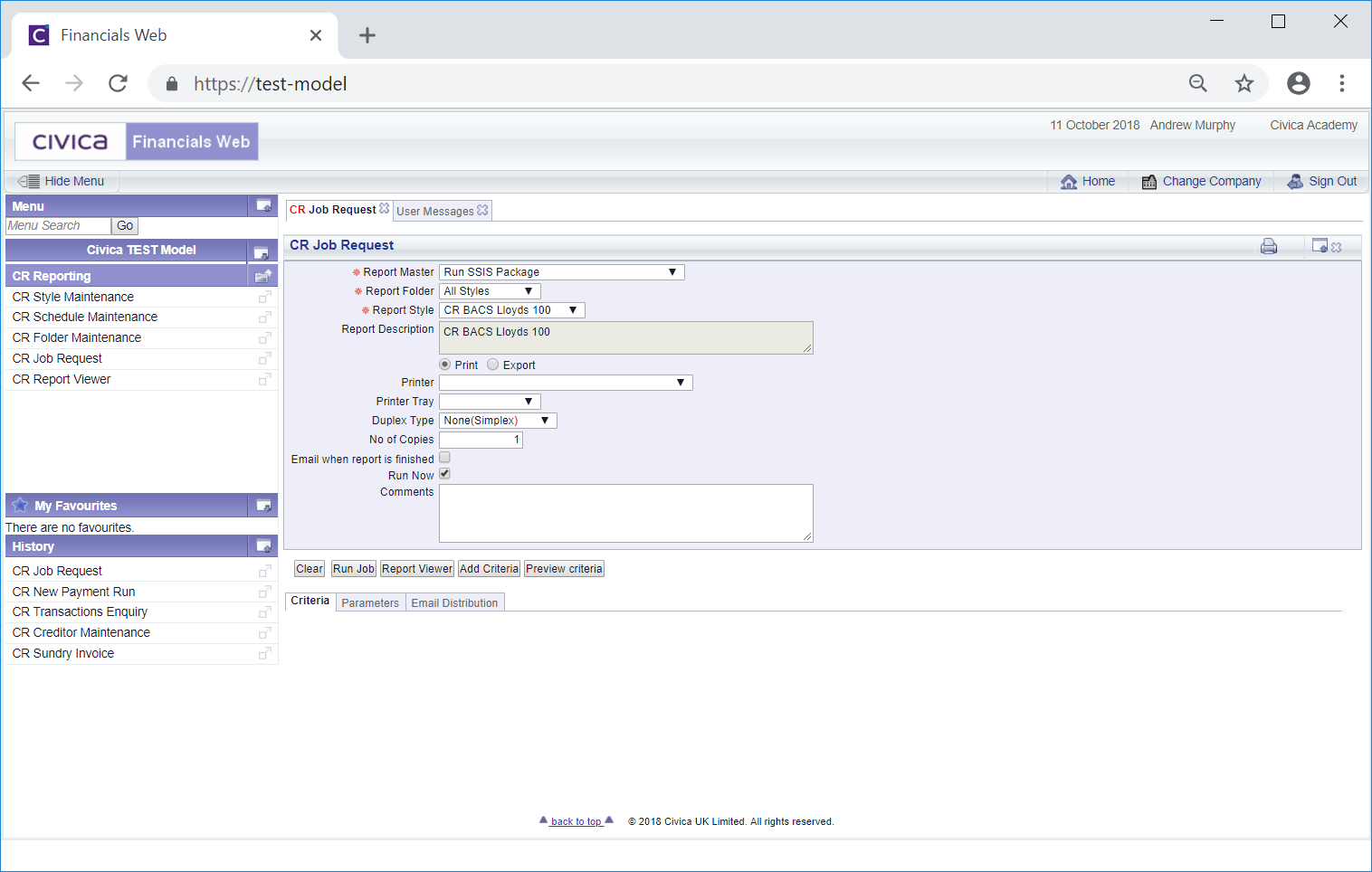Collapse the History panel icon
The image size is (1372, 872).
(263, 545)
